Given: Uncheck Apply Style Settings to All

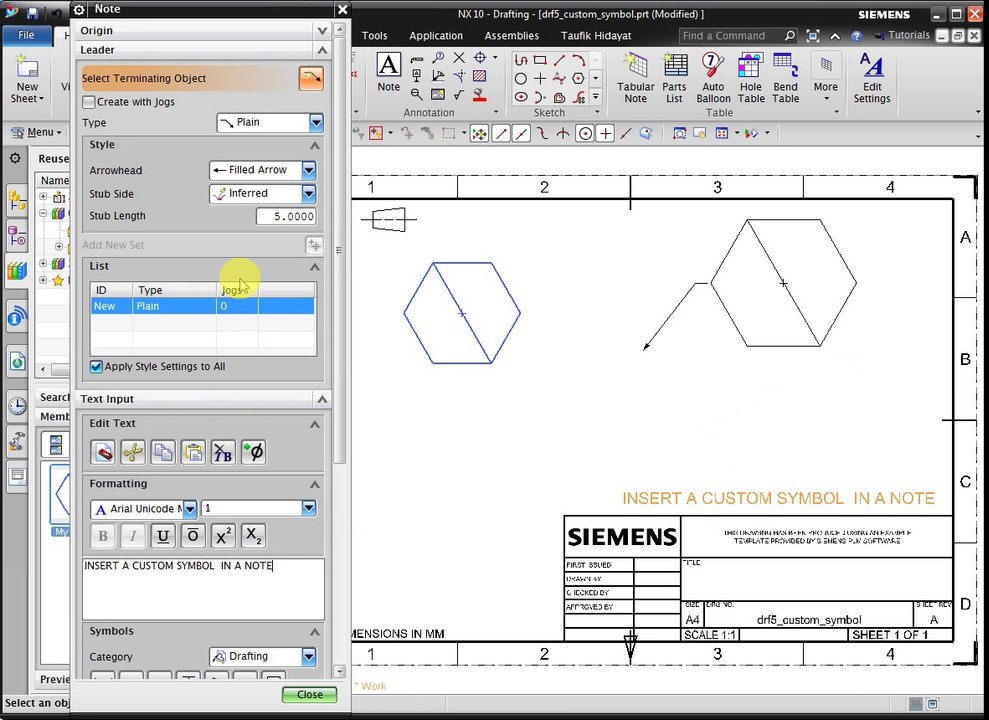Looking at the screenshot, I should coord(96,366).
